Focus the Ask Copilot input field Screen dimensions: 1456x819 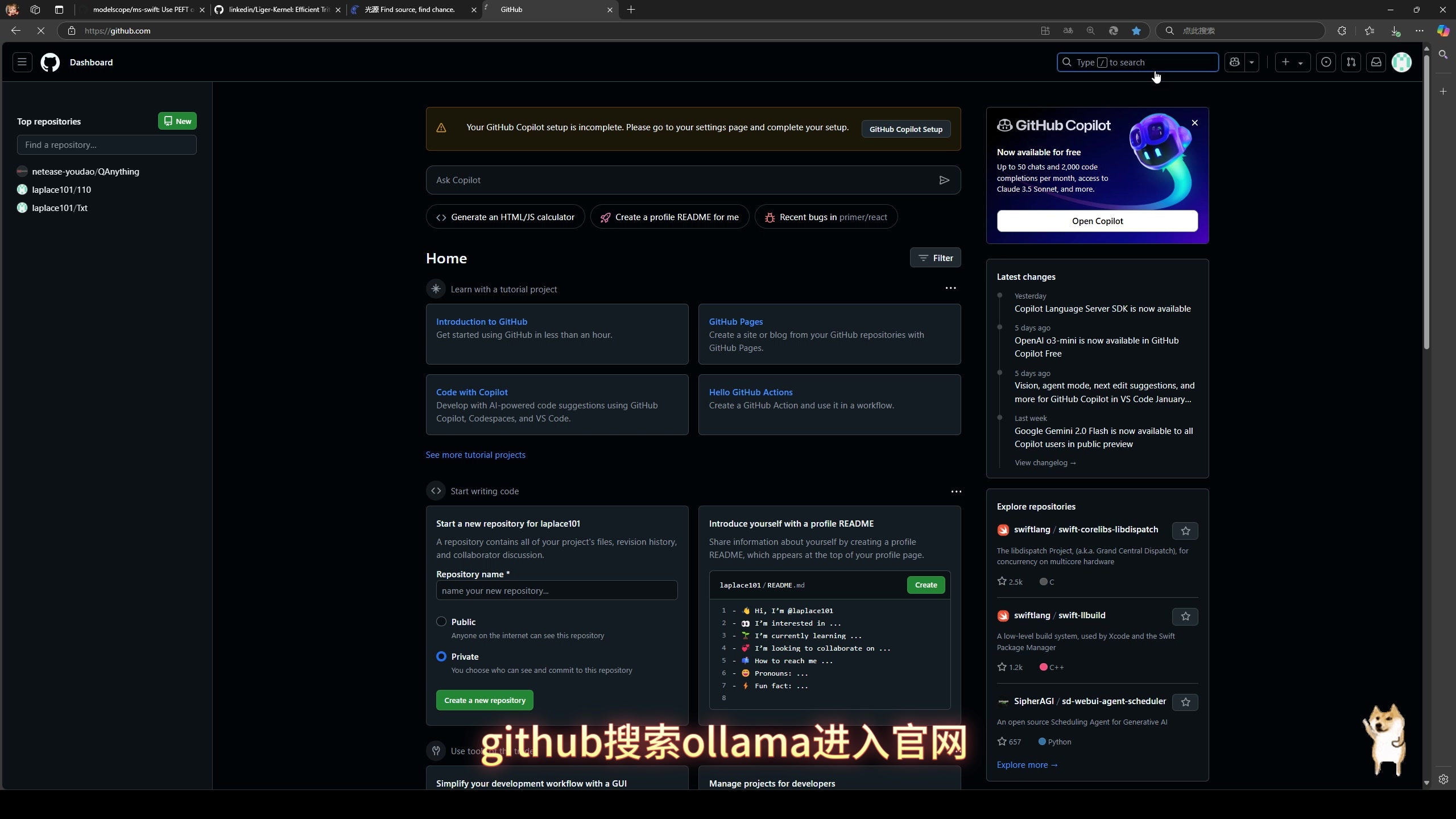click(682, 180)
